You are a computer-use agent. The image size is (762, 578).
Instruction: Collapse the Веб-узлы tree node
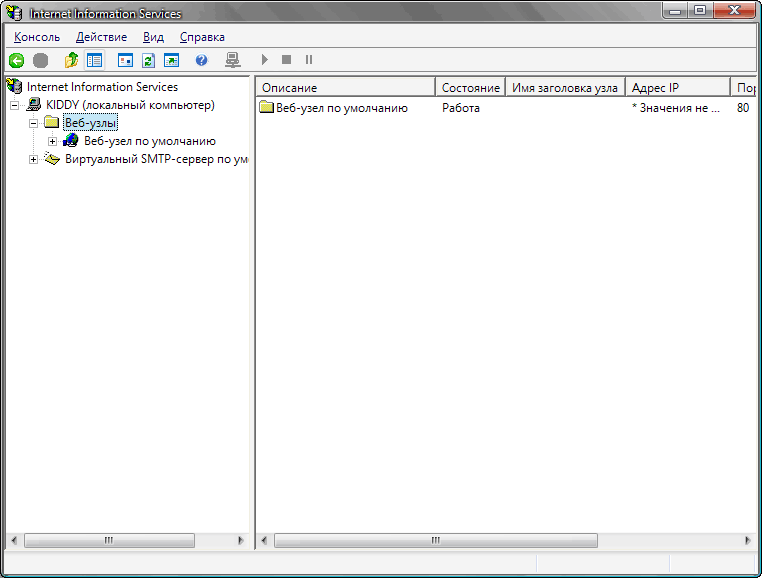tap(33, 123)
